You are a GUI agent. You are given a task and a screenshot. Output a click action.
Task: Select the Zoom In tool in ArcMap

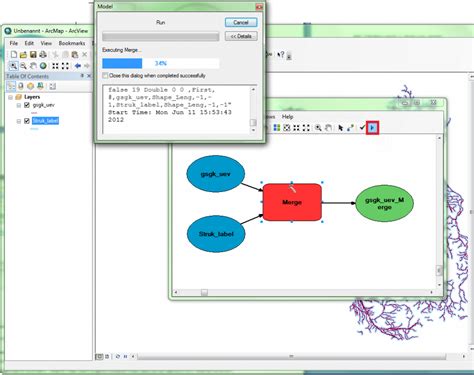13,66
